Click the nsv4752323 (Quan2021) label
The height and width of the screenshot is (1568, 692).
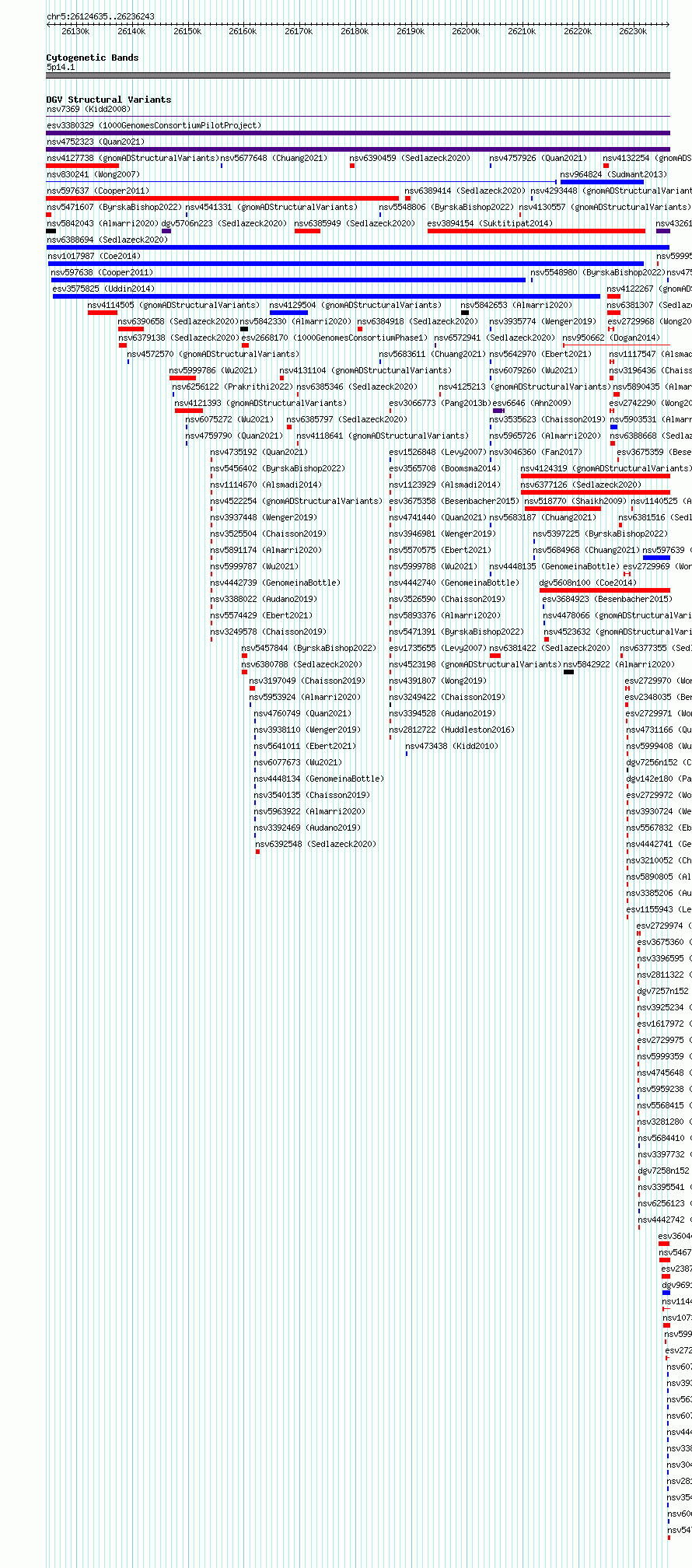click(96, 142)
